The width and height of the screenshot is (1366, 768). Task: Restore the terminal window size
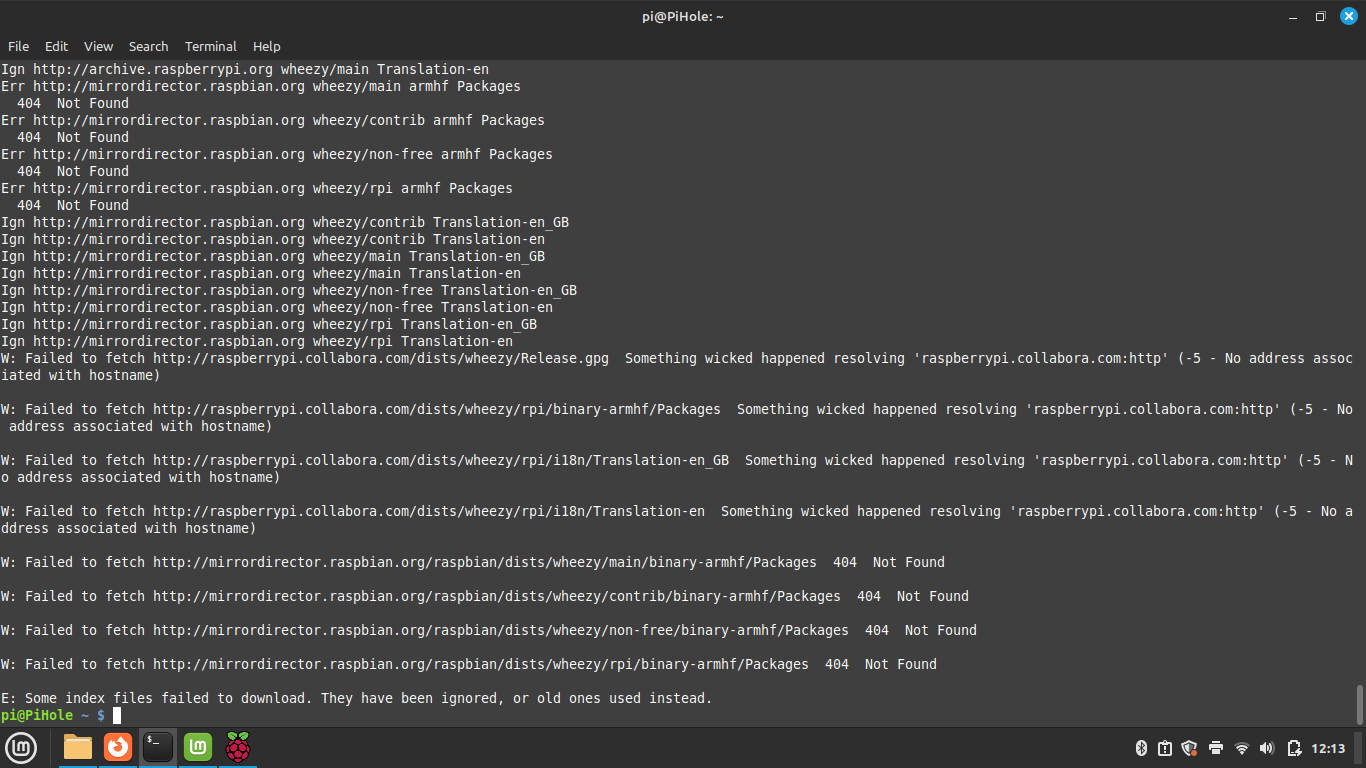(1320, 16)
